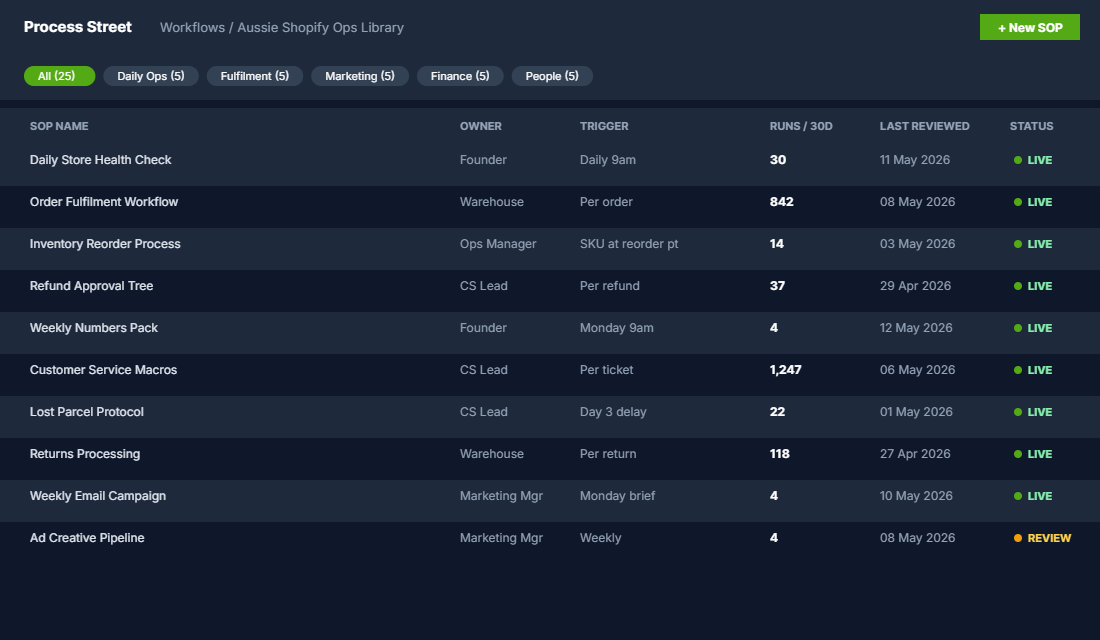
Task: Click the 118 runs value
Action: 779,454
